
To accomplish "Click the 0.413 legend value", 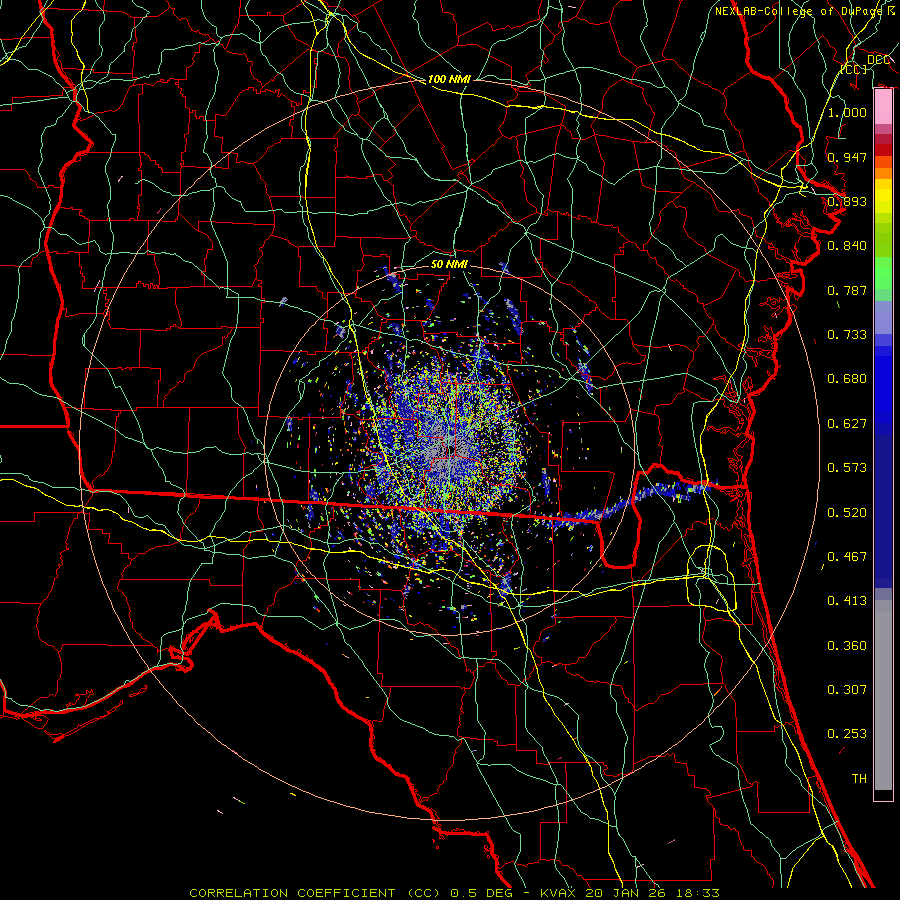I will 847,601.
